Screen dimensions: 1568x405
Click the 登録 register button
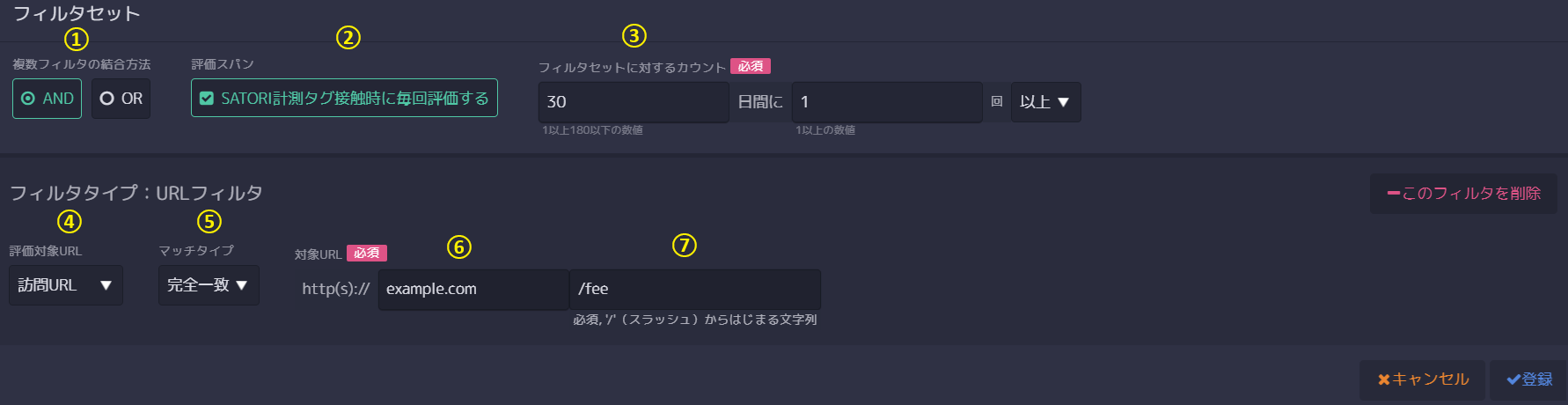click(x=1528, y=379)
